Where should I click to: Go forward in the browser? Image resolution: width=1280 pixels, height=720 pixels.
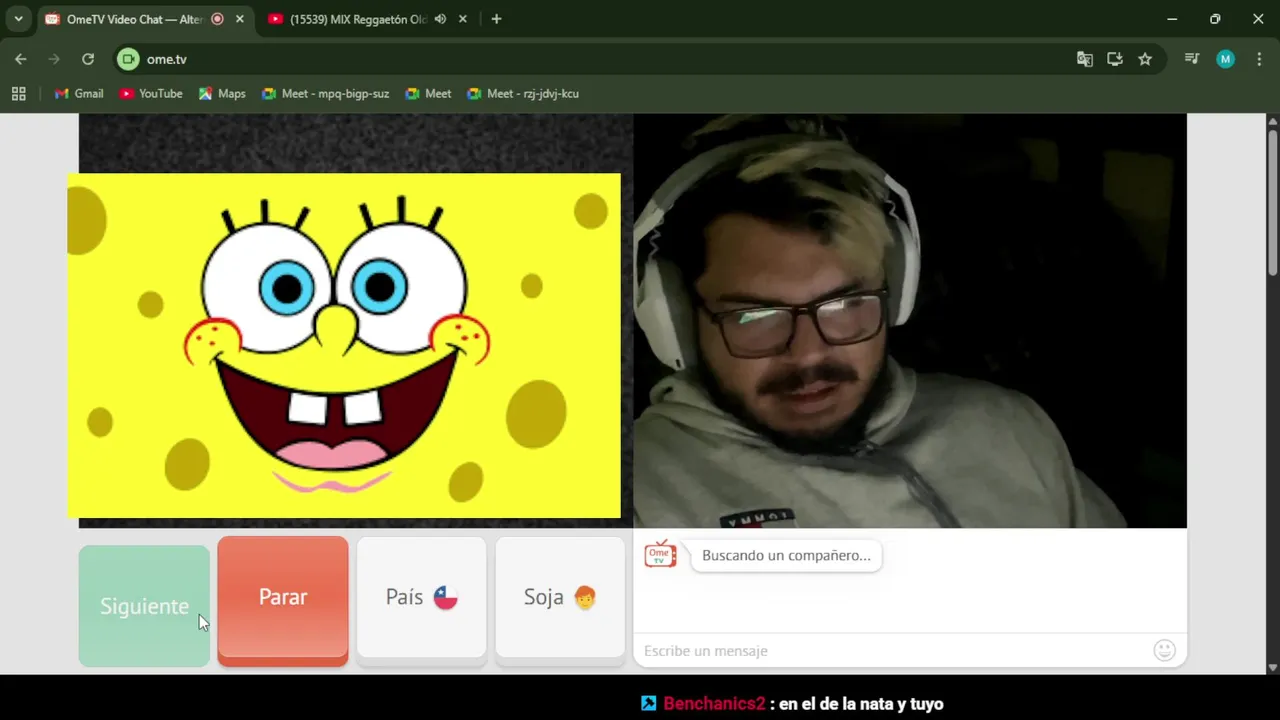[x=54, y=59]
